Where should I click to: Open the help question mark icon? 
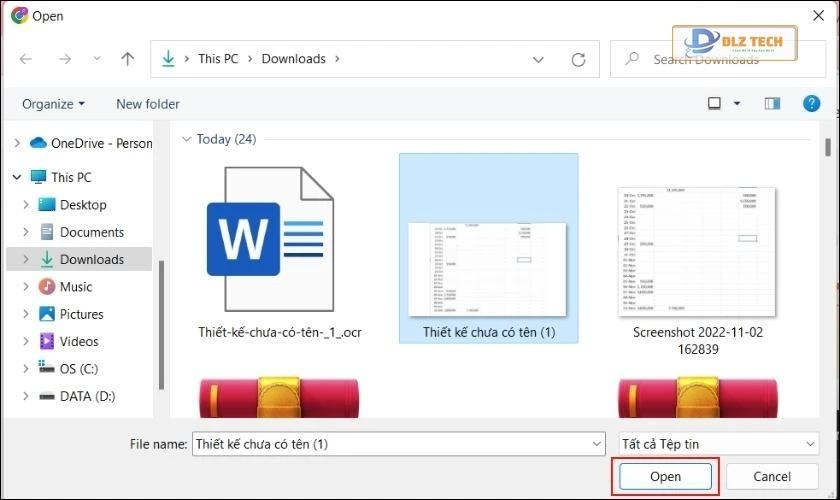(812, 103)
